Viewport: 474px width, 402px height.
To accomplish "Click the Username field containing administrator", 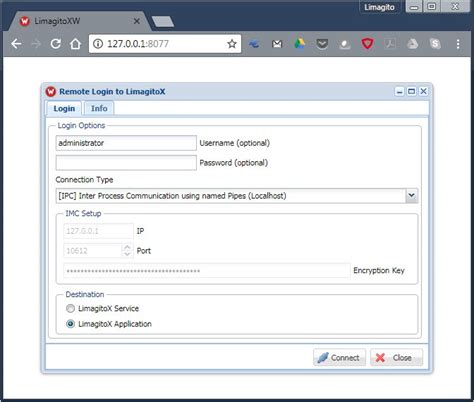I will 126,143.
